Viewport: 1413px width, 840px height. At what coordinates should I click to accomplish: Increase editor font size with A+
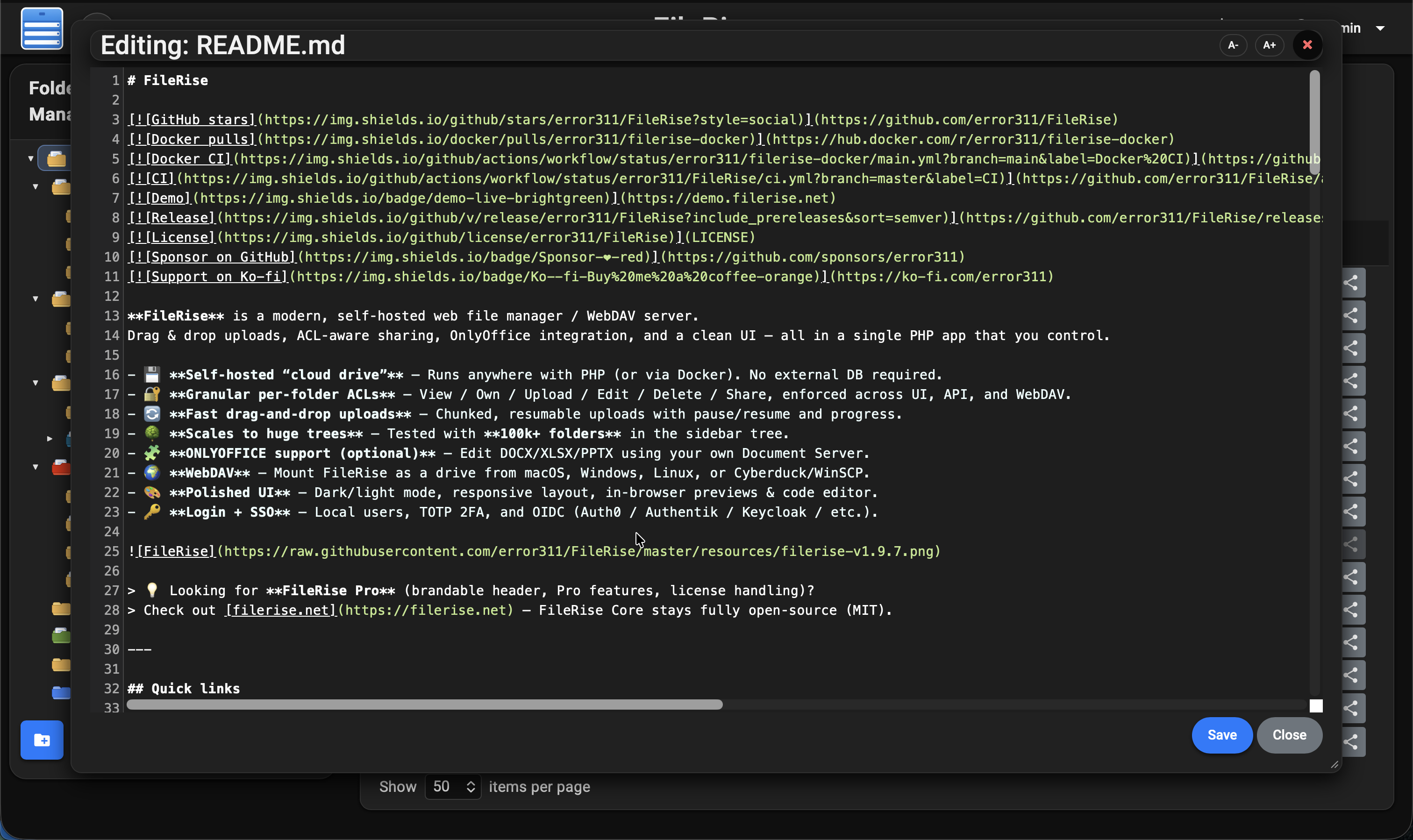(1269, 45)
